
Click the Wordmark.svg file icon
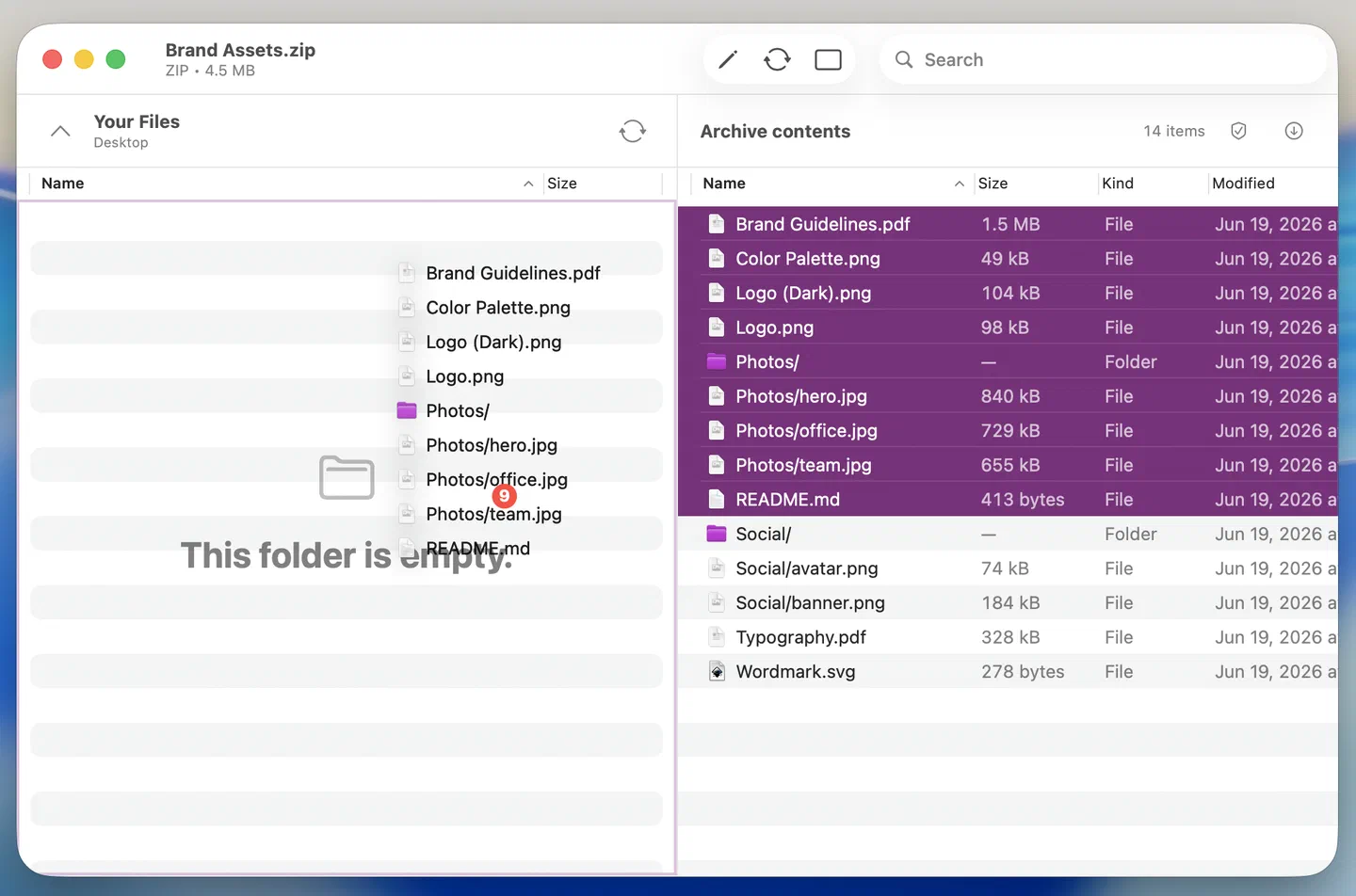[x=717, y=672]
